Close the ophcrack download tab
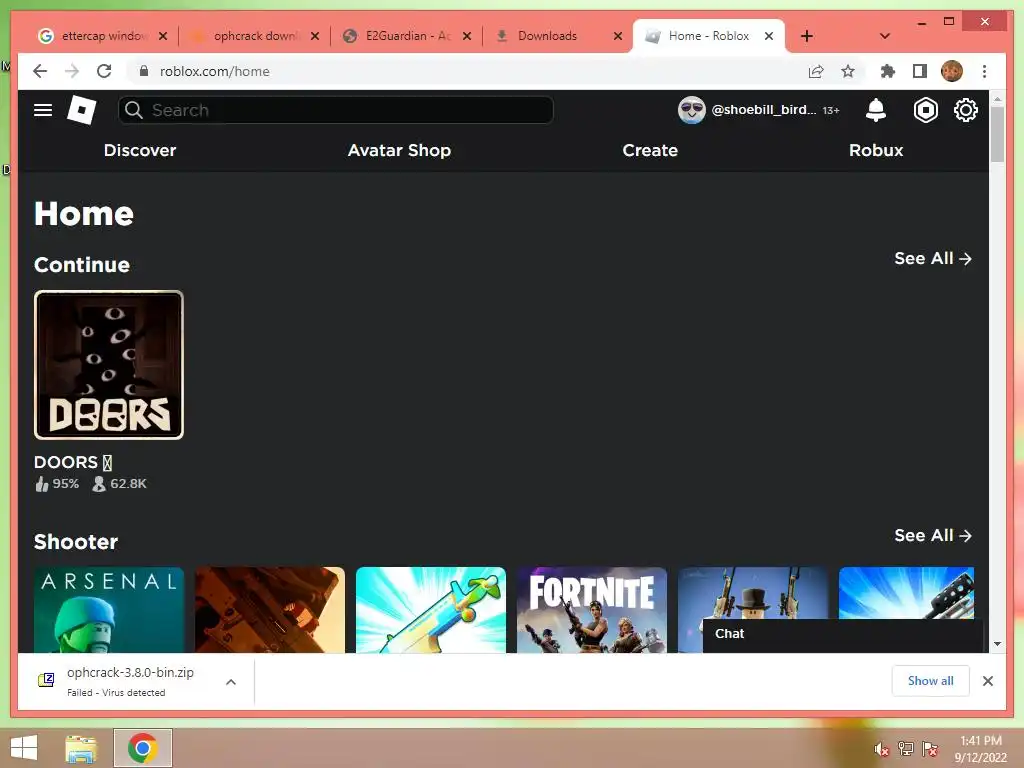1024x768 pixels. point(315,36)
